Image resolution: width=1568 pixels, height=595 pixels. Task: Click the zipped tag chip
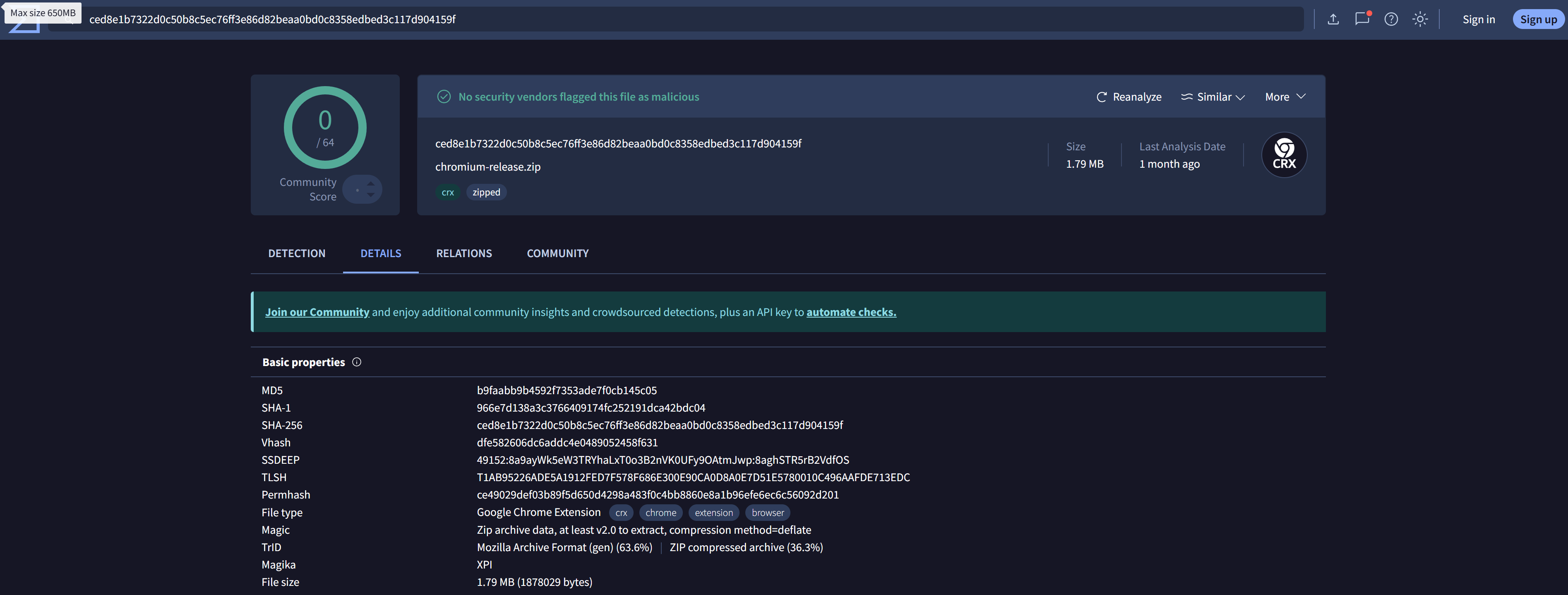(486, 193)
